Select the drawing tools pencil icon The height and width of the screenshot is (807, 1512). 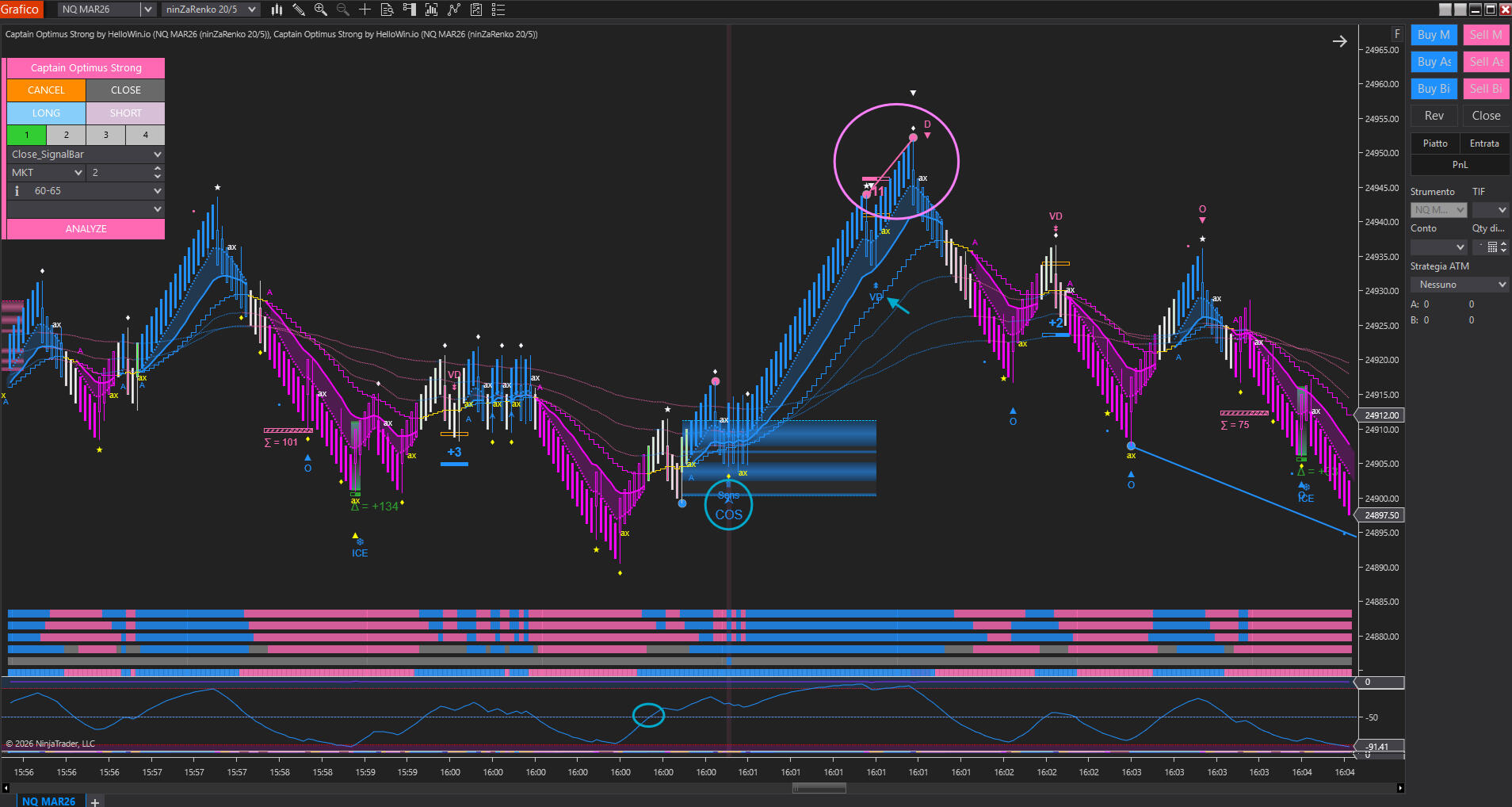299,10
